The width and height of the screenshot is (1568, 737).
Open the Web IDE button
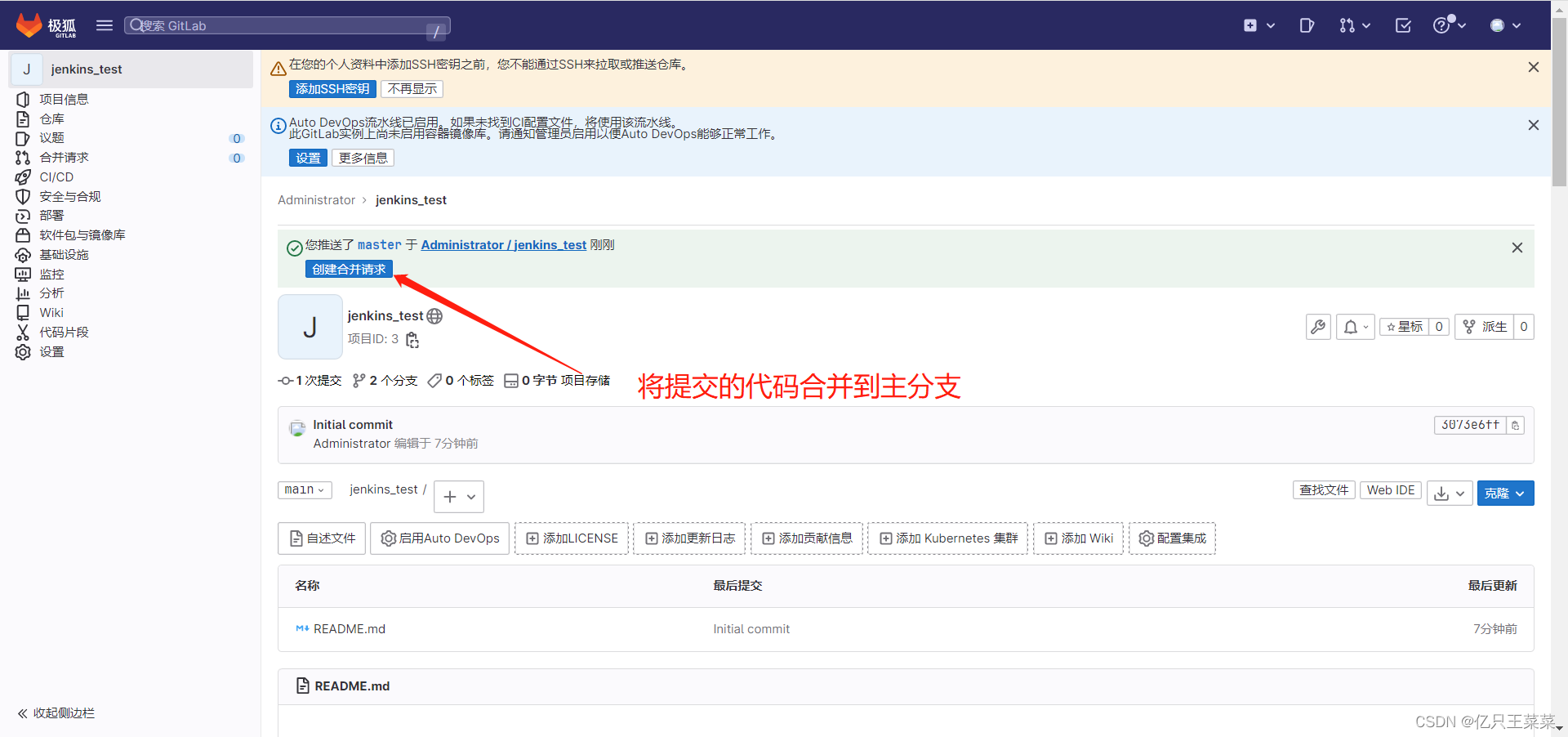coord(1391,489)
